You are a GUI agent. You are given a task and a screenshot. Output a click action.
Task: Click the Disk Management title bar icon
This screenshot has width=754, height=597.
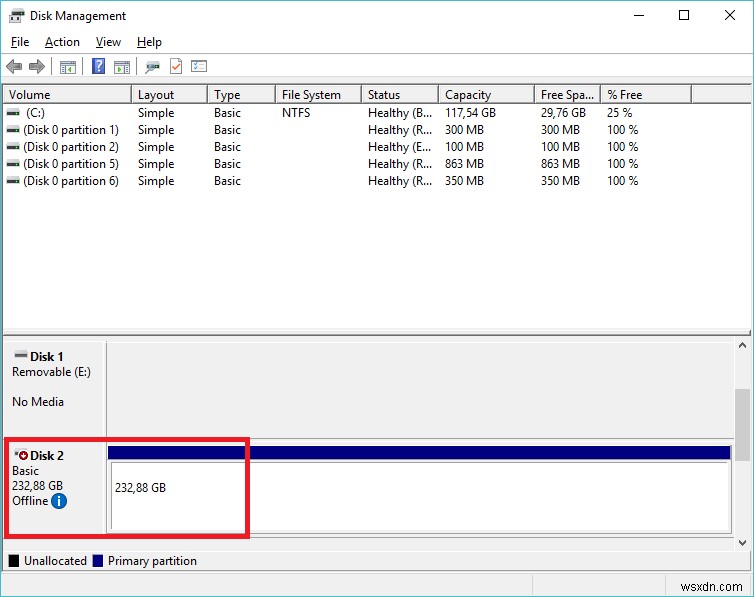(x=16, y=16)
